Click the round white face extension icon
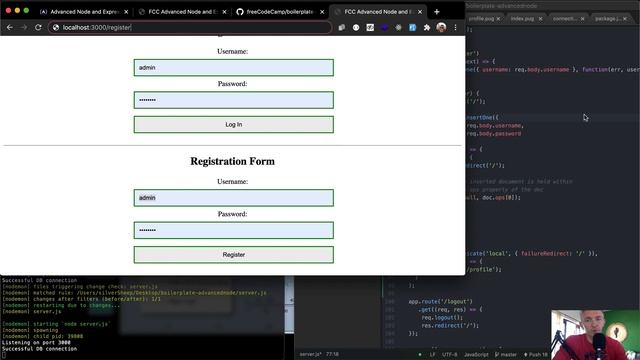Viewport: 640px width, 360px height. coord(356,27)
